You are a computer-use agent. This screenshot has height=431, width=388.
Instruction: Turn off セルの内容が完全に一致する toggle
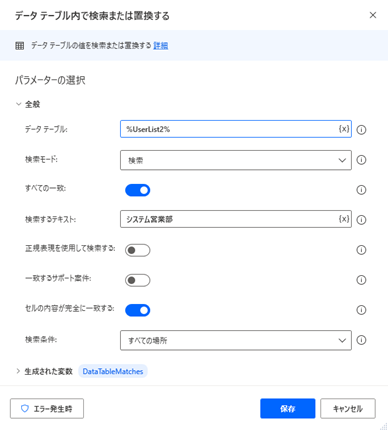pos(138,310)
